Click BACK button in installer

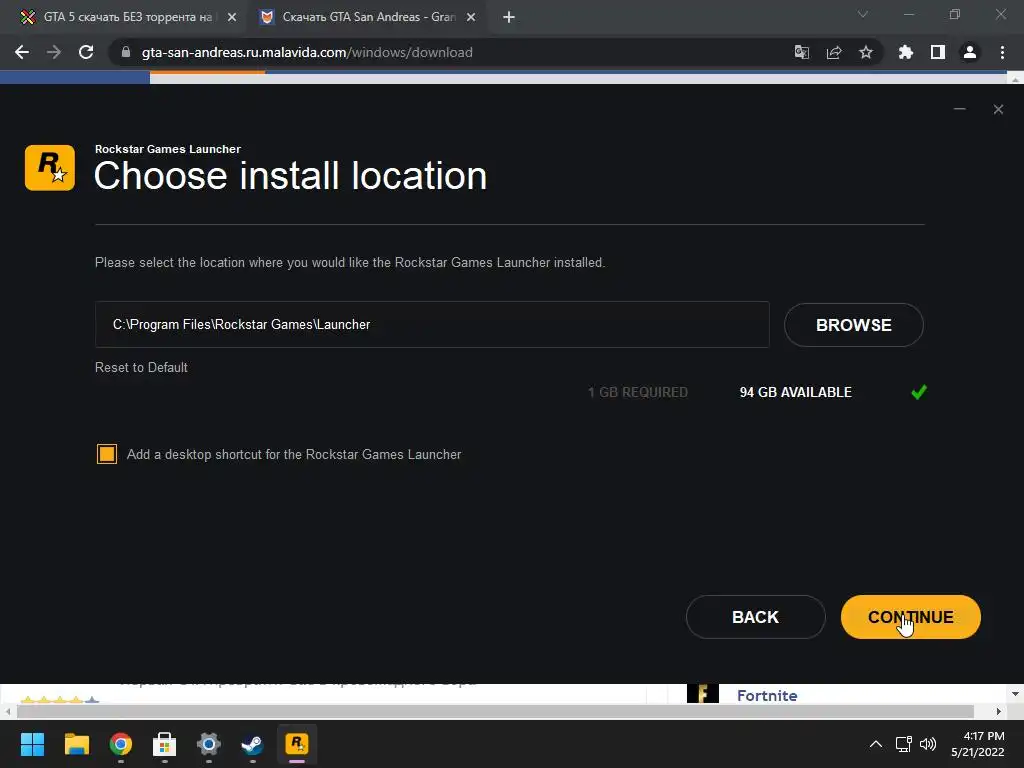point(756,617)
